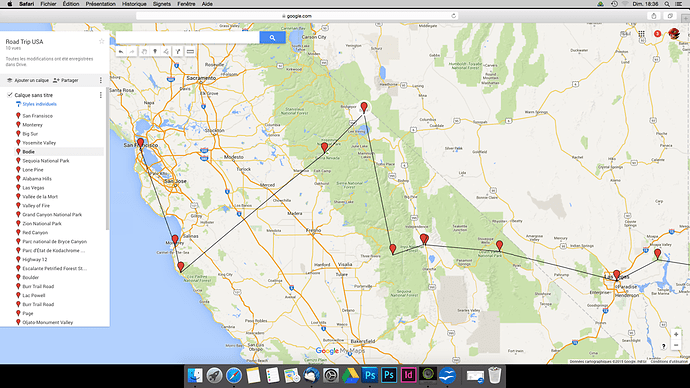
Task: Zoom in on the map
Action: point(676,334)
